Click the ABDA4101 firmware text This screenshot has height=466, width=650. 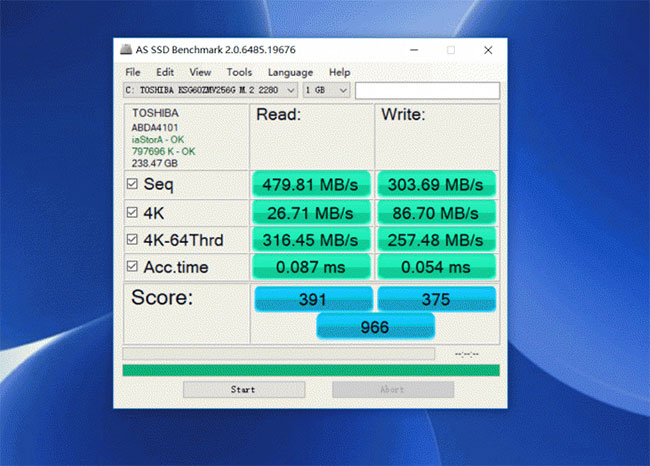click(x=155, y=128)
